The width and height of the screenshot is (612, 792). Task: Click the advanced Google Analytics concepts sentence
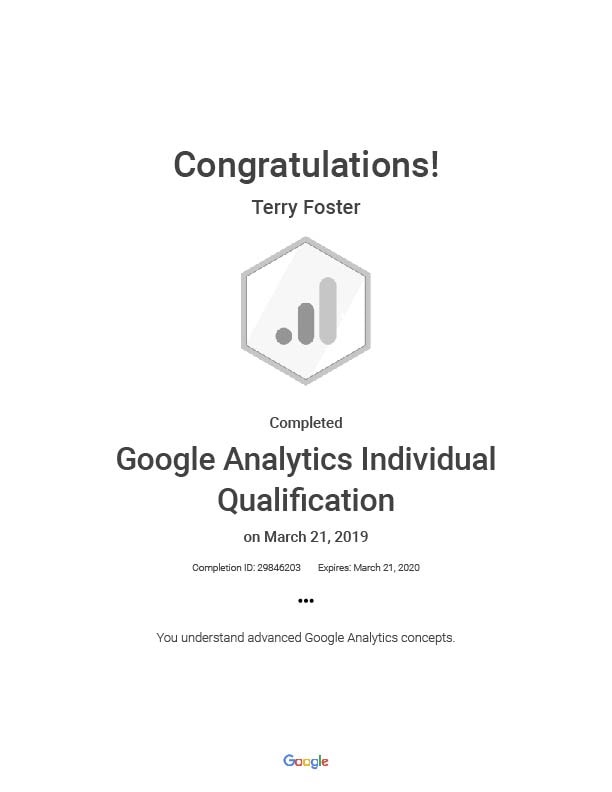coord(306,638)
